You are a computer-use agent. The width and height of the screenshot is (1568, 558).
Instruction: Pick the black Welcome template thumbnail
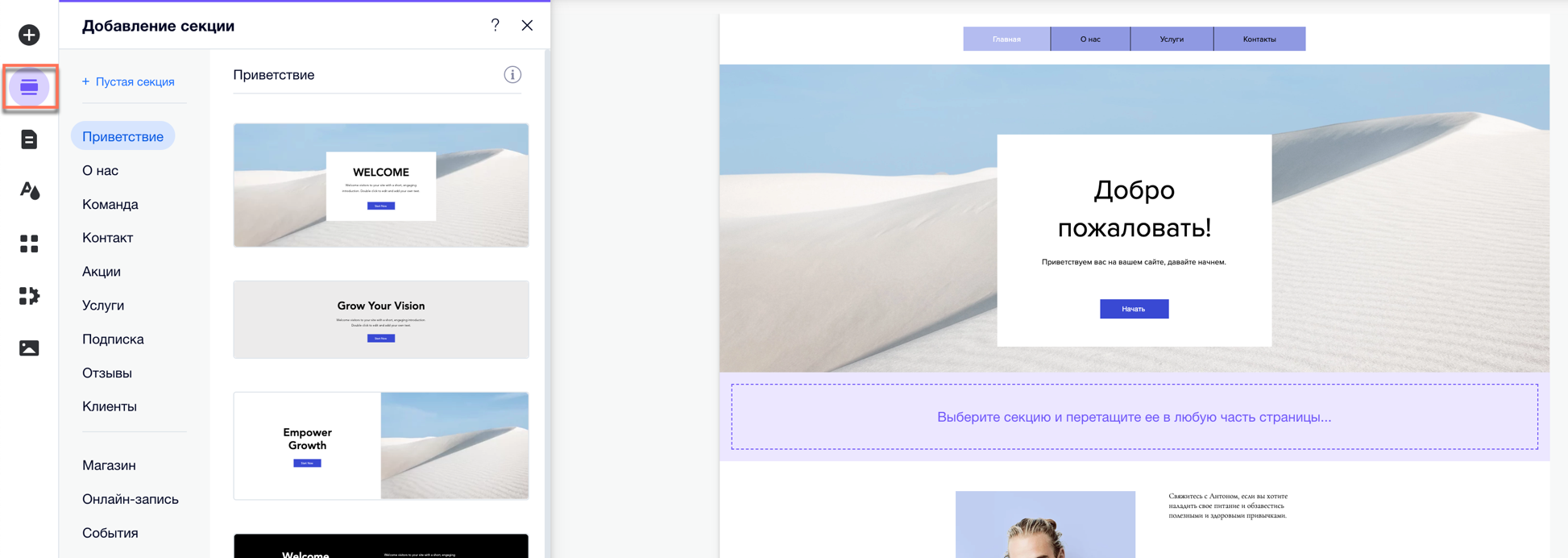[381, 546]
